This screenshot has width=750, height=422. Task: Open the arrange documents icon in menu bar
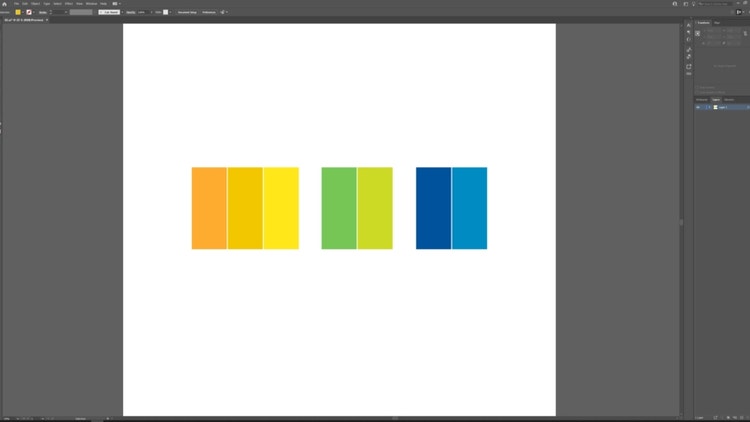pyautogui.click(x=115, y=4)
